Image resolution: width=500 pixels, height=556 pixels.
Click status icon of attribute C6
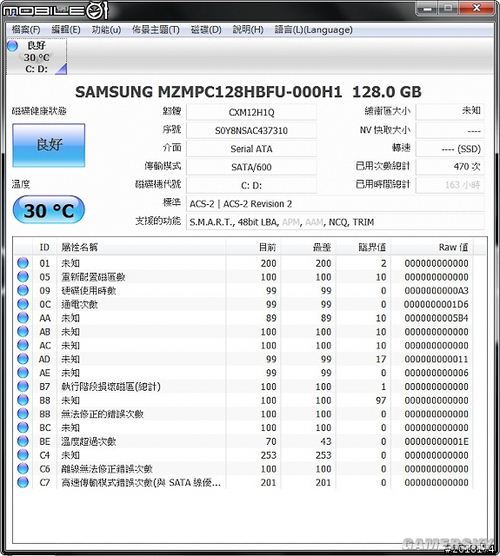click(x=23, y=468)
